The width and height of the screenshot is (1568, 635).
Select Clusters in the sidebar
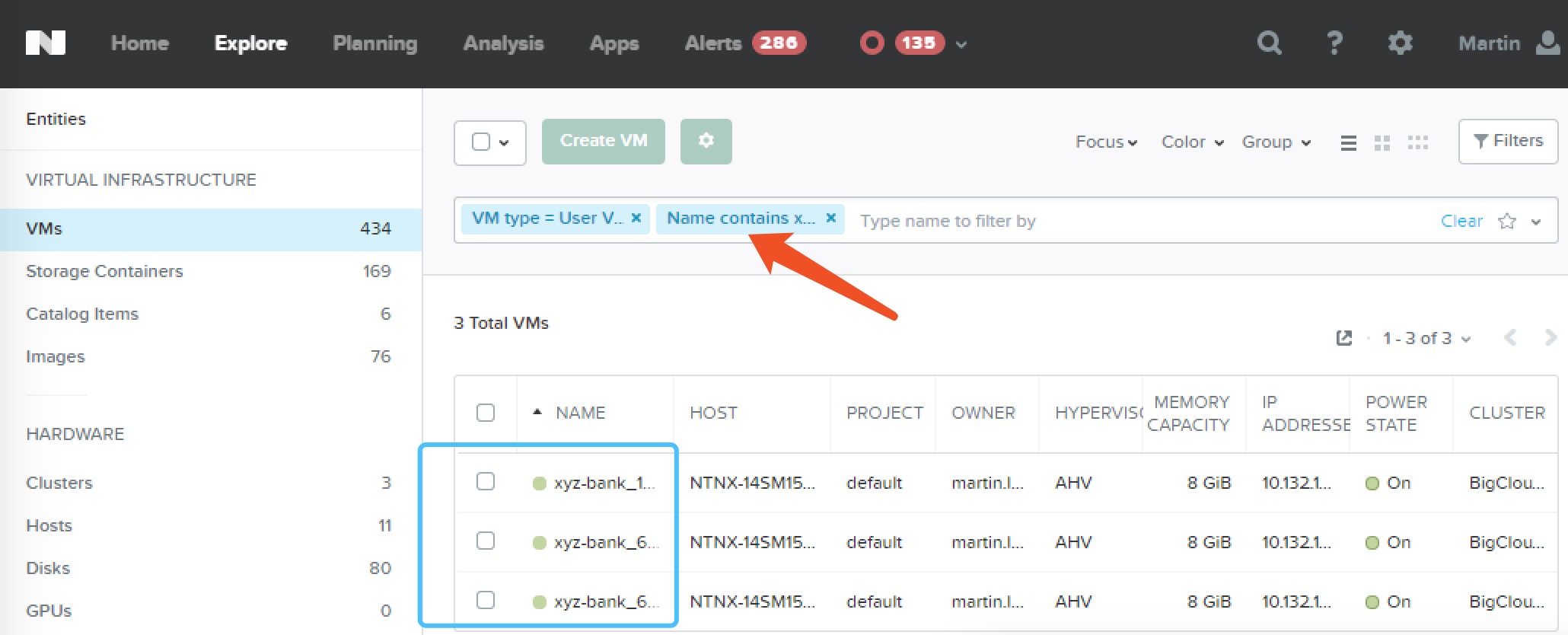point(211,483)
